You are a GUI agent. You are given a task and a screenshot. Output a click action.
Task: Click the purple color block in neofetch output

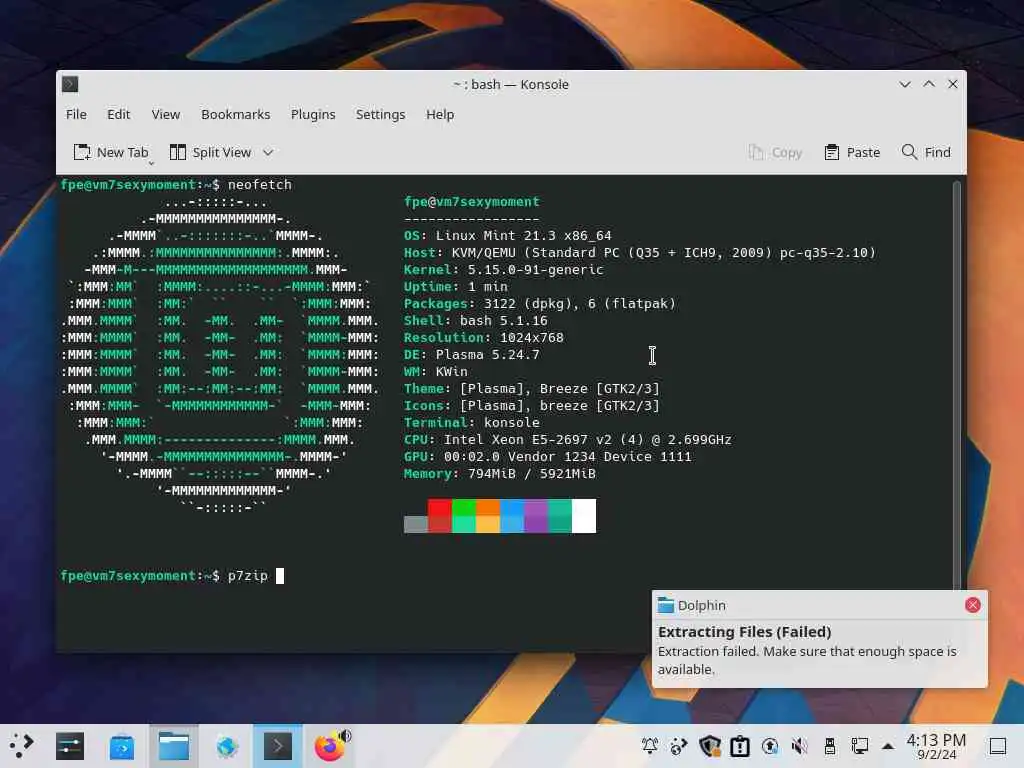(536, 516)
